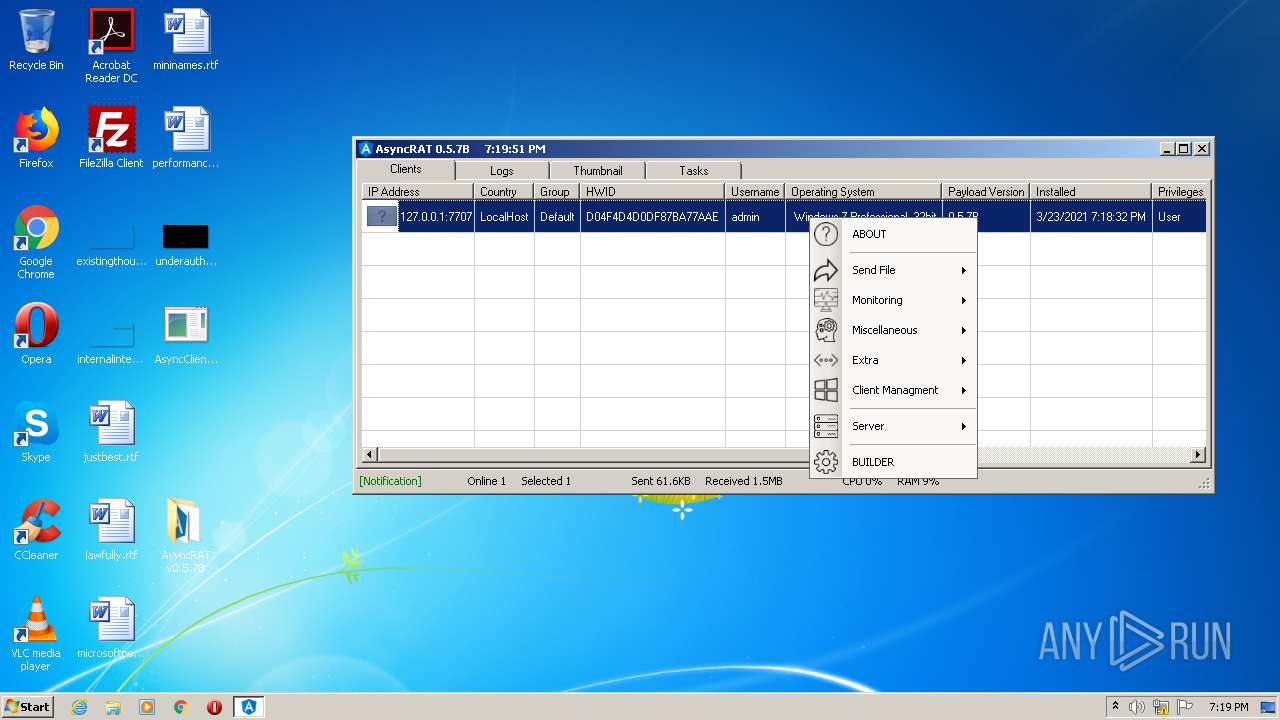Select the lawfully.rtf desktop file
The height and width of the screenshot is (720, 1280).
(x=111, y=531)
